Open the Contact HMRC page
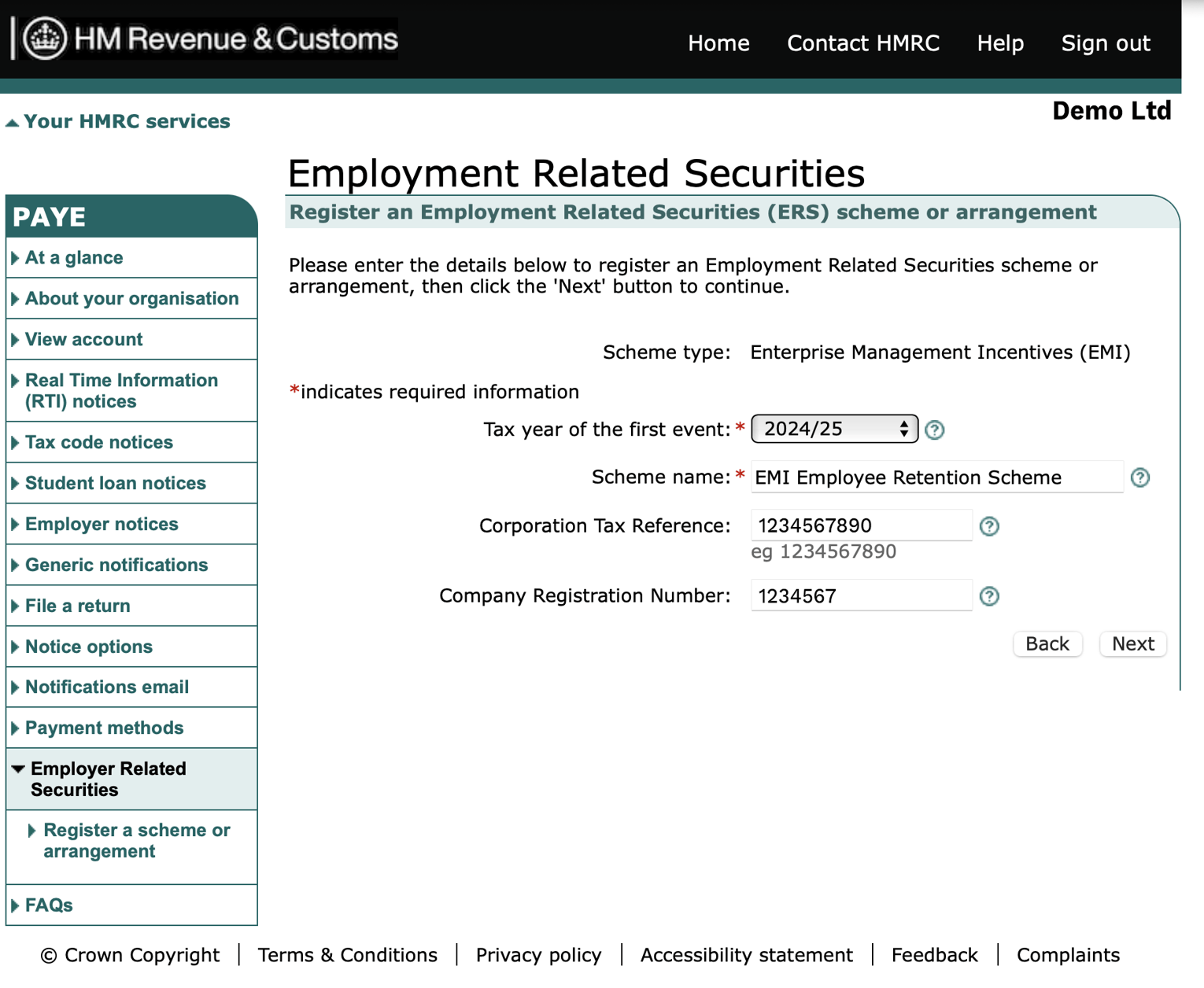The image size is (1204, 988). pyautogui.click(x=863, y=43)
